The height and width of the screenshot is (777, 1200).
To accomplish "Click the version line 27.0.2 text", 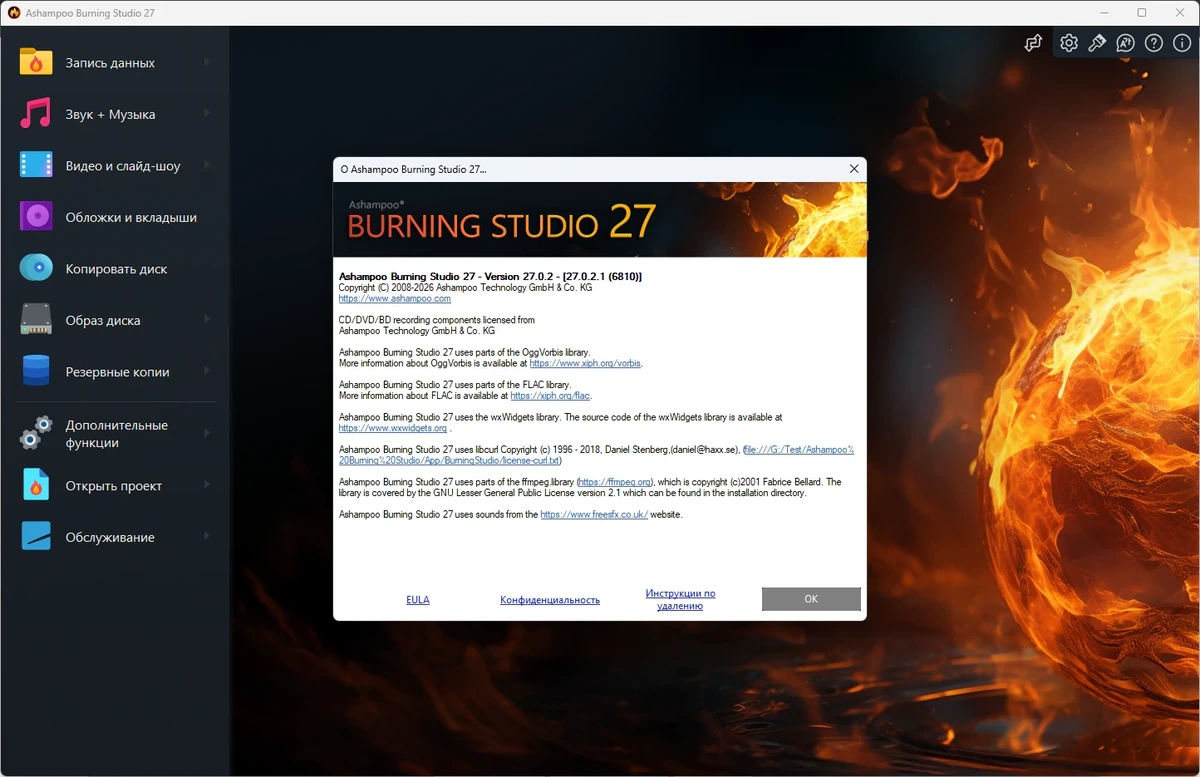I will click(x=490, y=276).
